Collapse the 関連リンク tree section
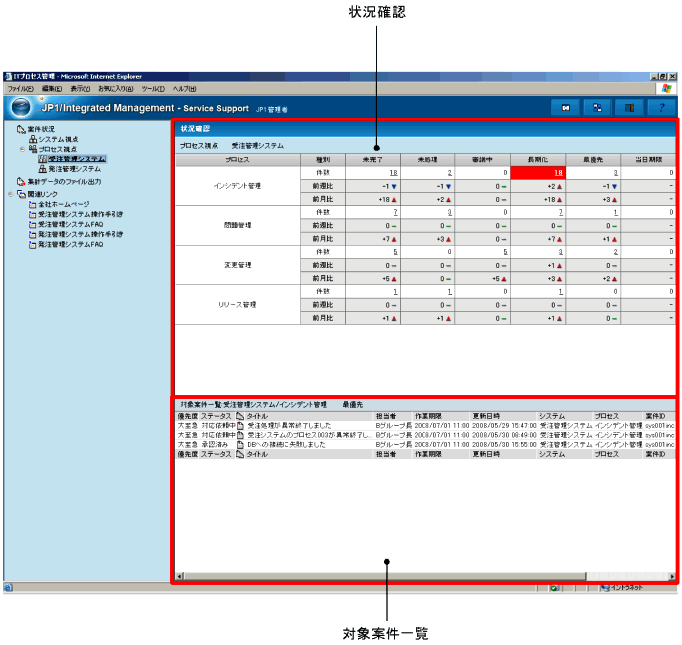682x645 pixels. [10, 194]
